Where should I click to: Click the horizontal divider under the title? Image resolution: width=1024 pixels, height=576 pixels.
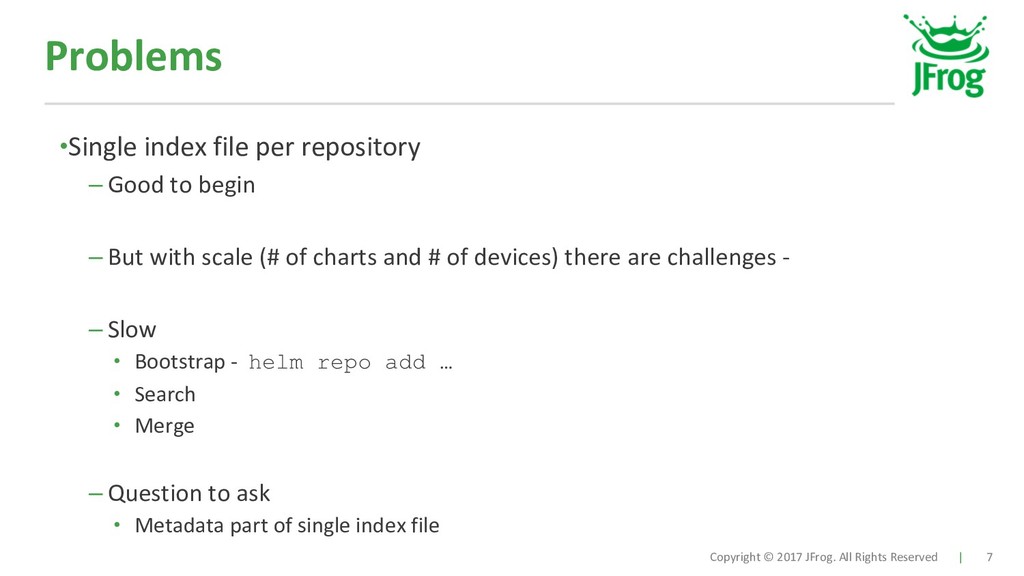coord(469,103)
